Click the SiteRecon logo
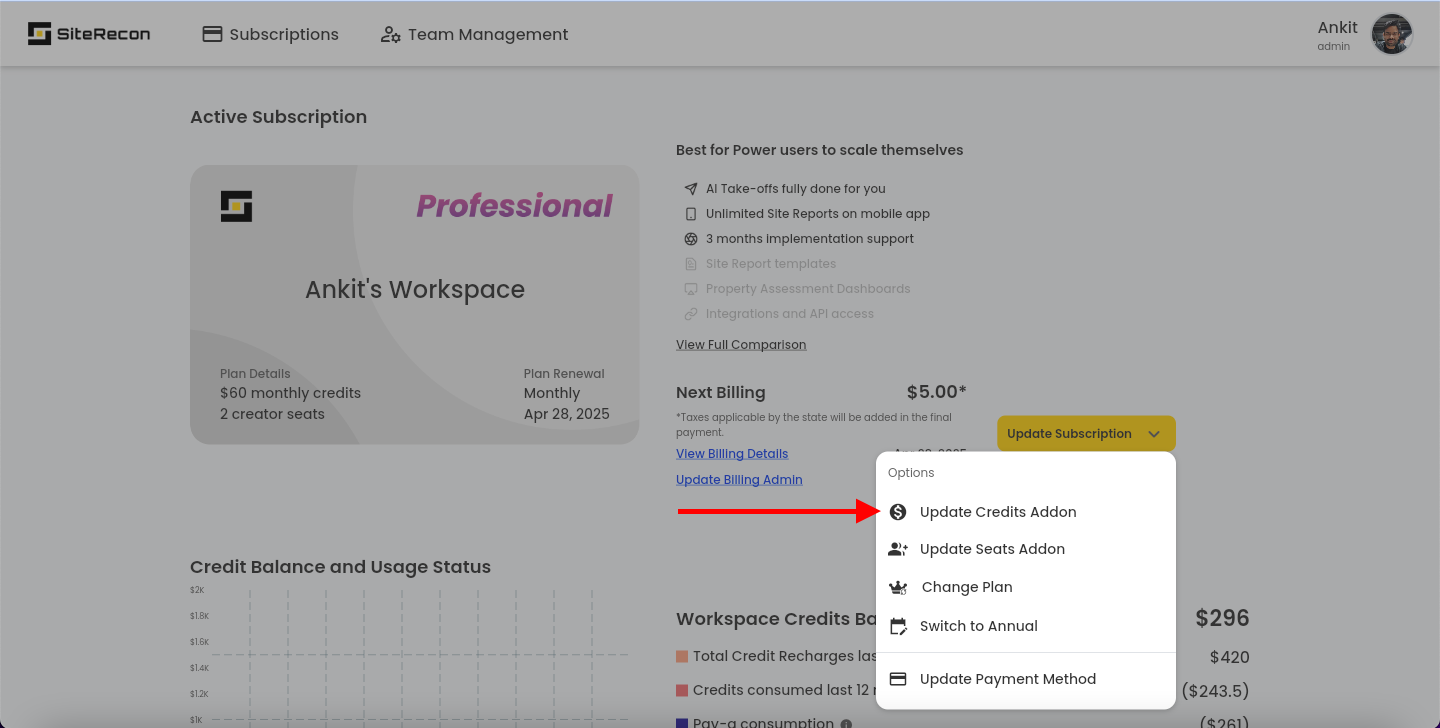The height and width of the screenshot is (728, 1440). [x=89, y=34]
